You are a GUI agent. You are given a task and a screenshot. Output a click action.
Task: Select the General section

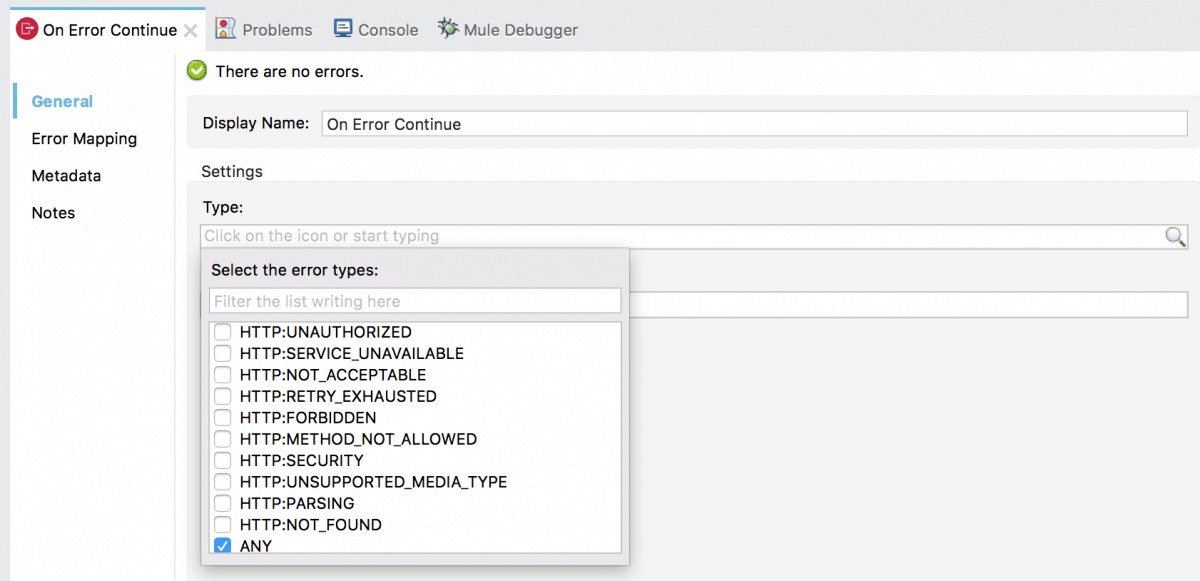tap(62, 101)
